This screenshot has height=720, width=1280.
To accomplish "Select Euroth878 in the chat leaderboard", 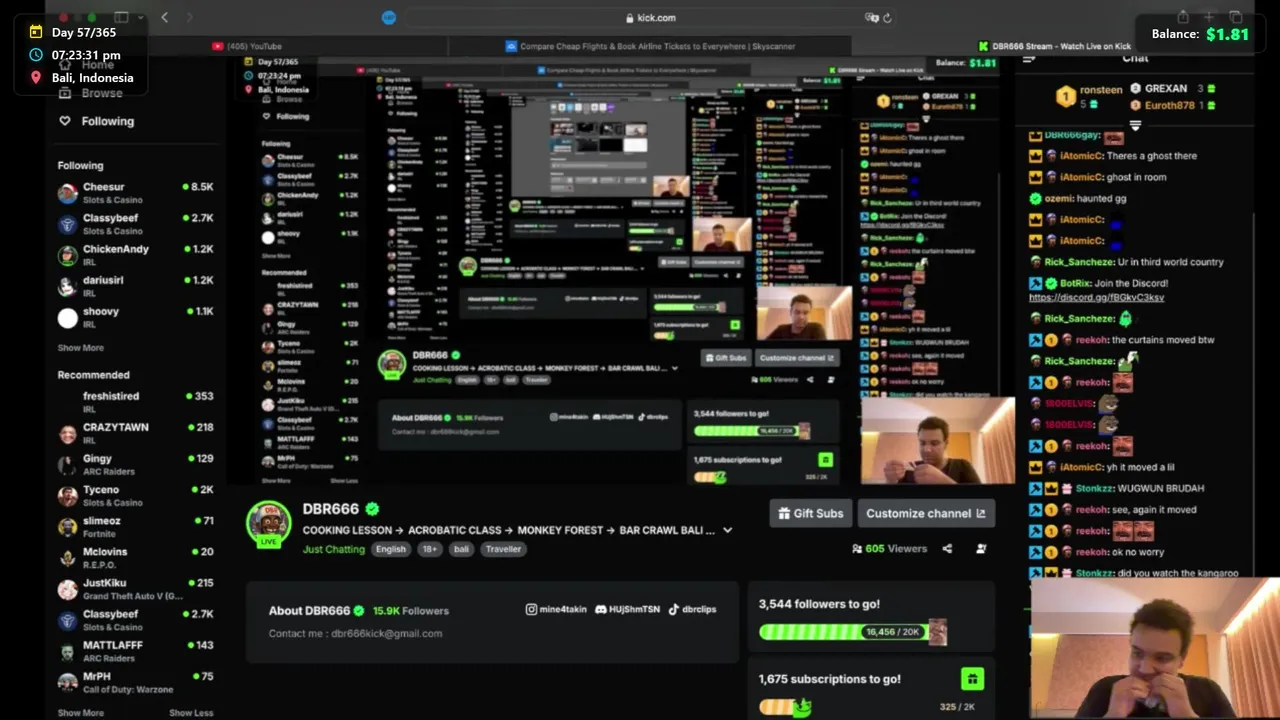I will [x=1169, y=105].
